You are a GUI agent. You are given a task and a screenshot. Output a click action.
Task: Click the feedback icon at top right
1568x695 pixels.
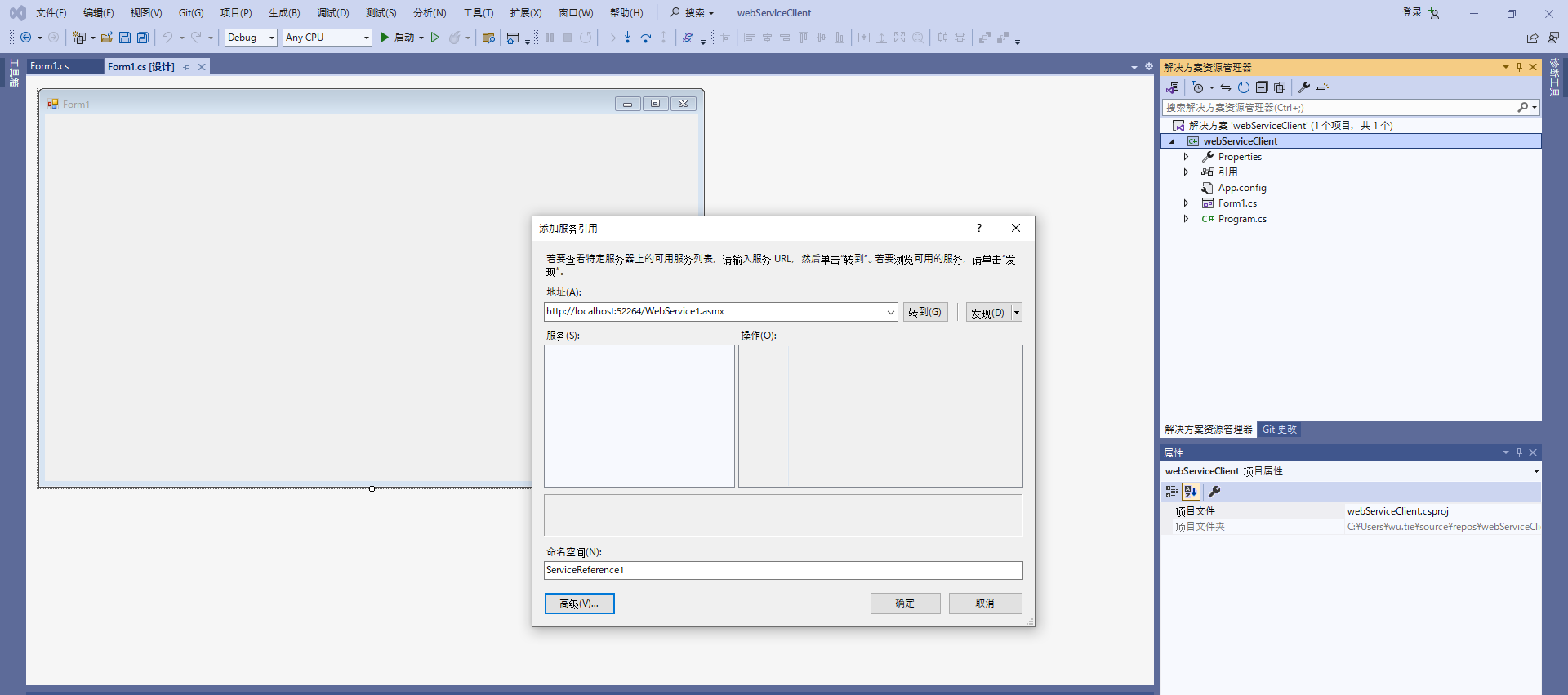[x=1552, y=38]
